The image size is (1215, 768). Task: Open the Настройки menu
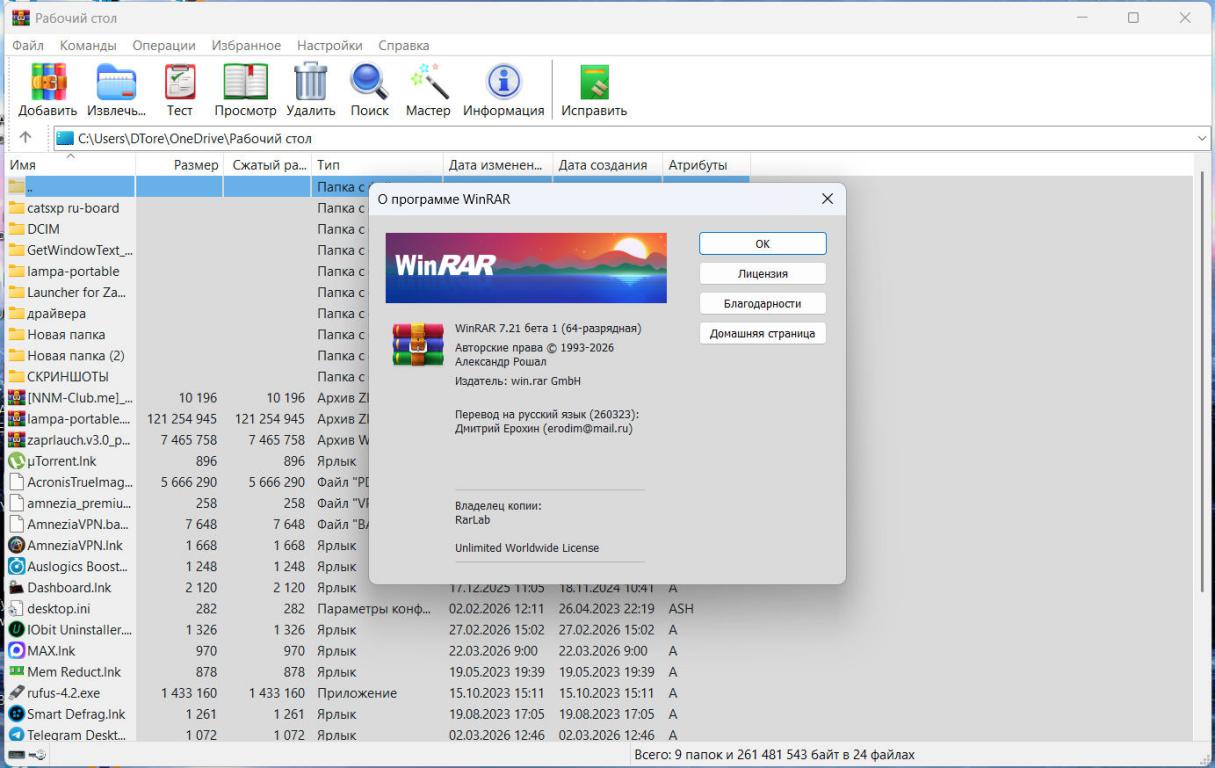329,45
